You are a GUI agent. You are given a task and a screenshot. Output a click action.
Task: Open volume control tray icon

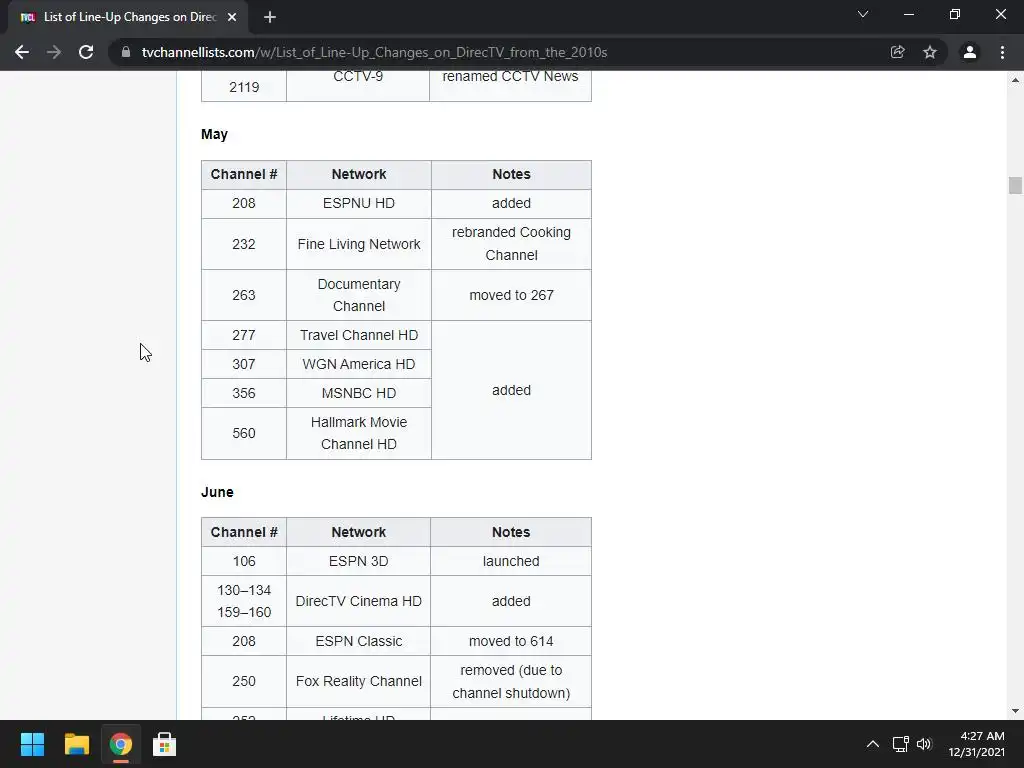tap(924, 744)
